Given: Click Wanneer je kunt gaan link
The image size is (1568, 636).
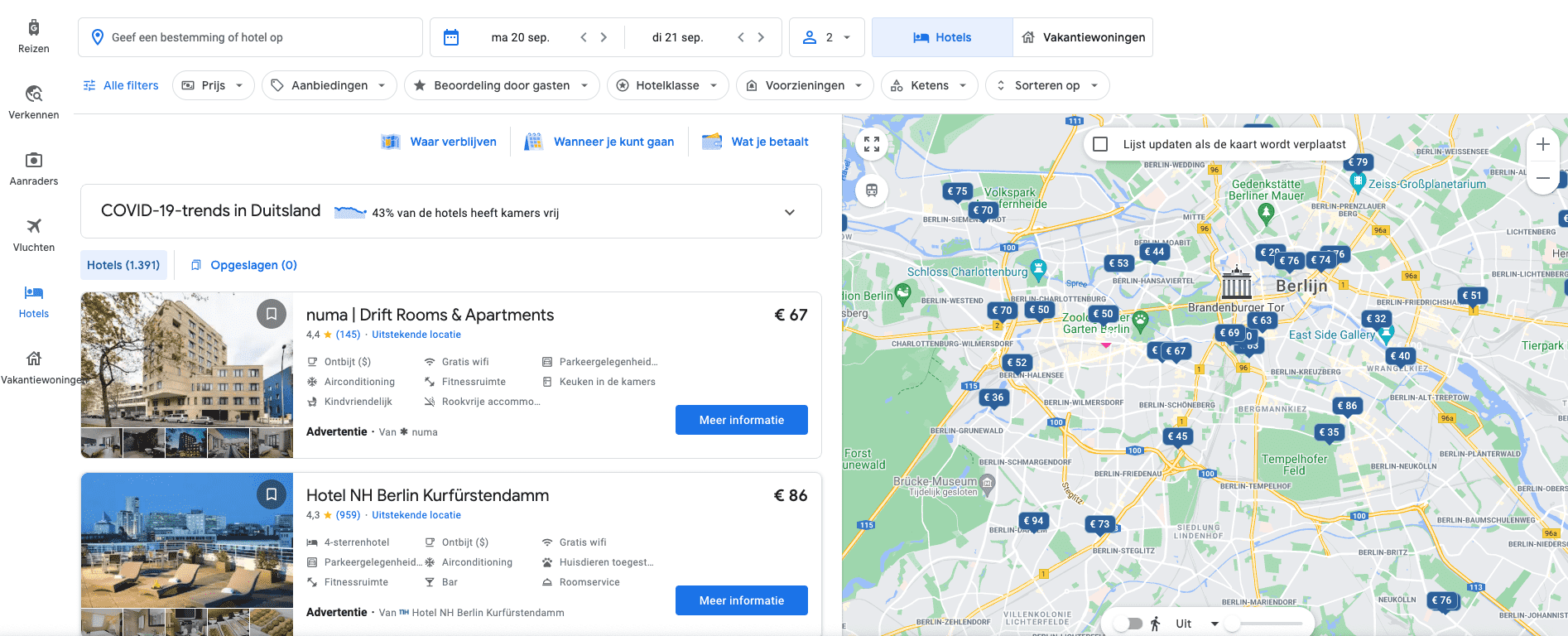Looking at the screenshot, I should point(599,142).
